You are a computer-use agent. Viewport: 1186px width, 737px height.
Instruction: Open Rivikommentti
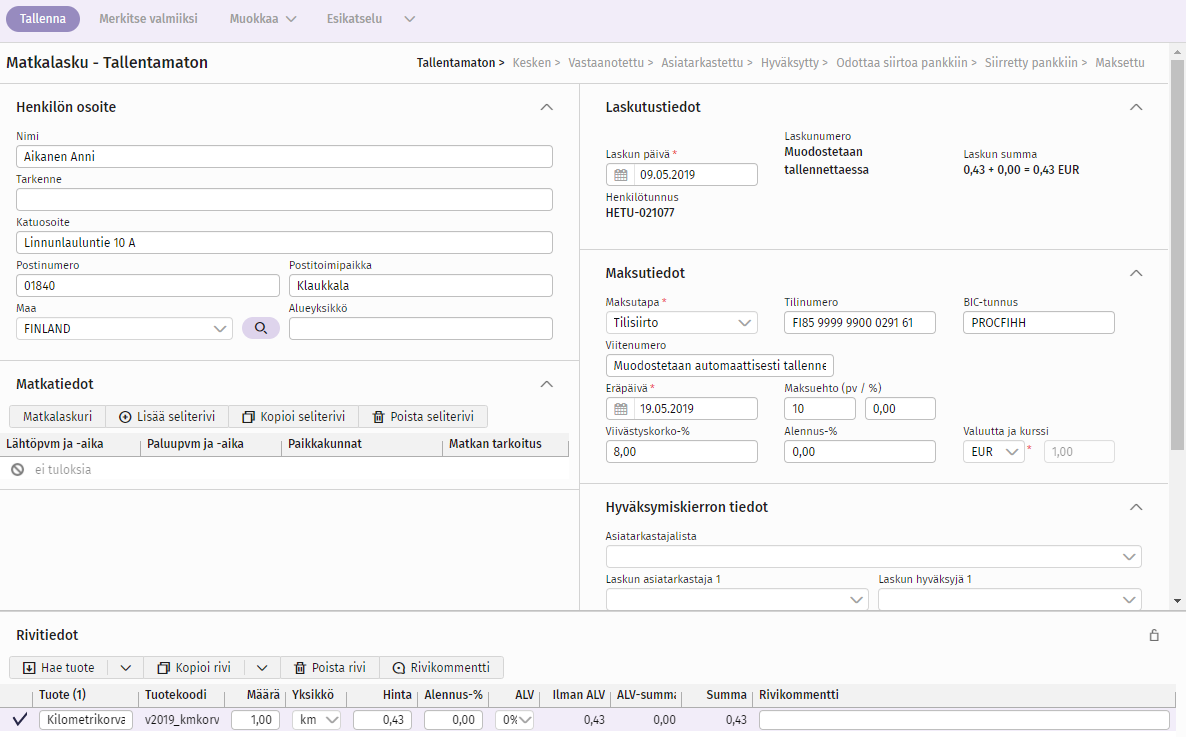[442, 667]
